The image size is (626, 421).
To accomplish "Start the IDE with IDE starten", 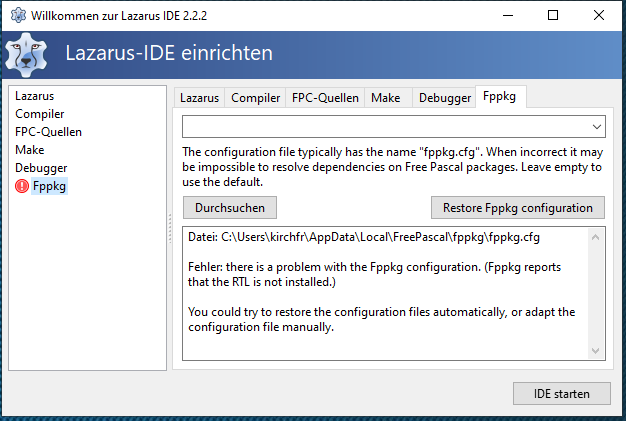I will 562,394.
